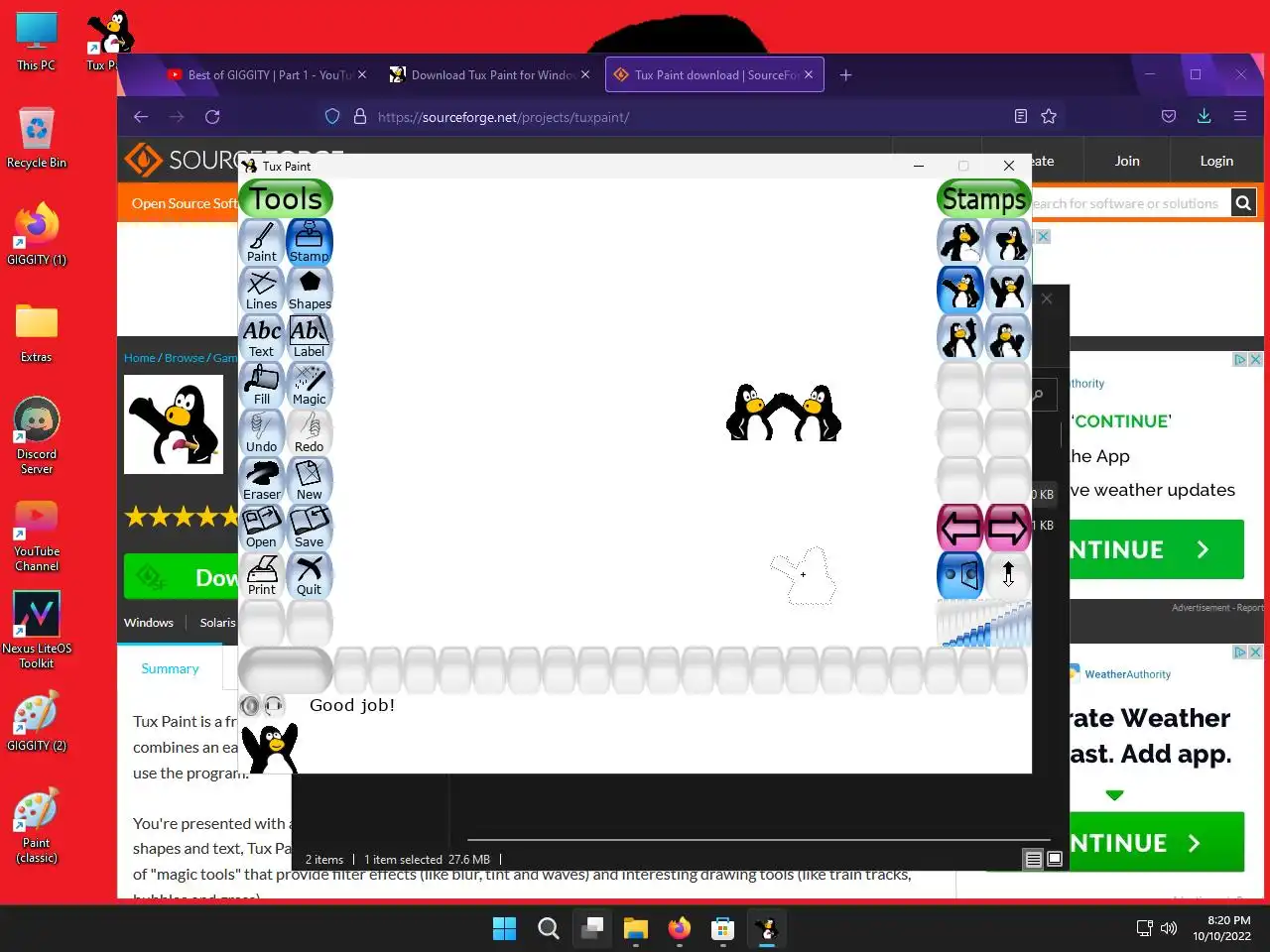Open Nexus LiteOS Toolkit desktop icon
The height and width of the screenshot is (952, 1270).
(x=37, y=630)
